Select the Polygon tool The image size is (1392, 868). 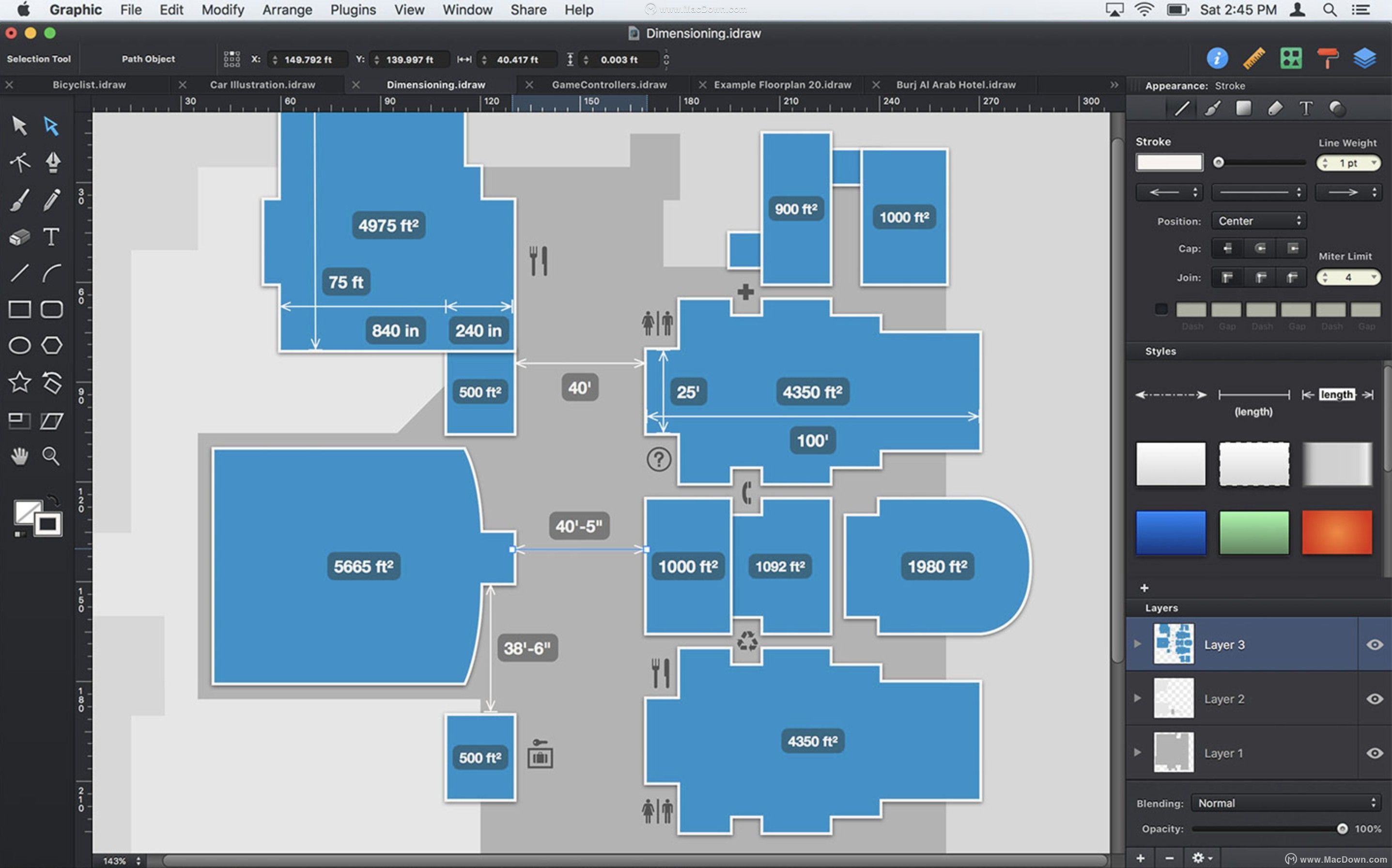pyautogui.click(x=52, y=345)
